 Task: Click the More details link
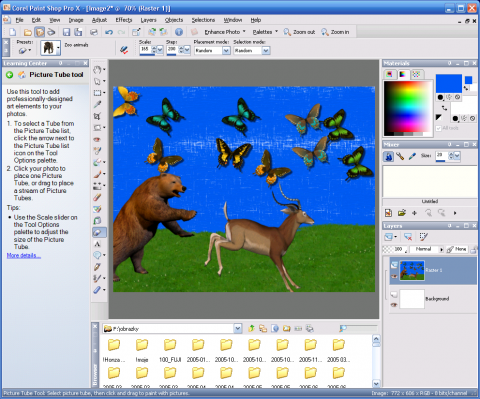point(24,256)
